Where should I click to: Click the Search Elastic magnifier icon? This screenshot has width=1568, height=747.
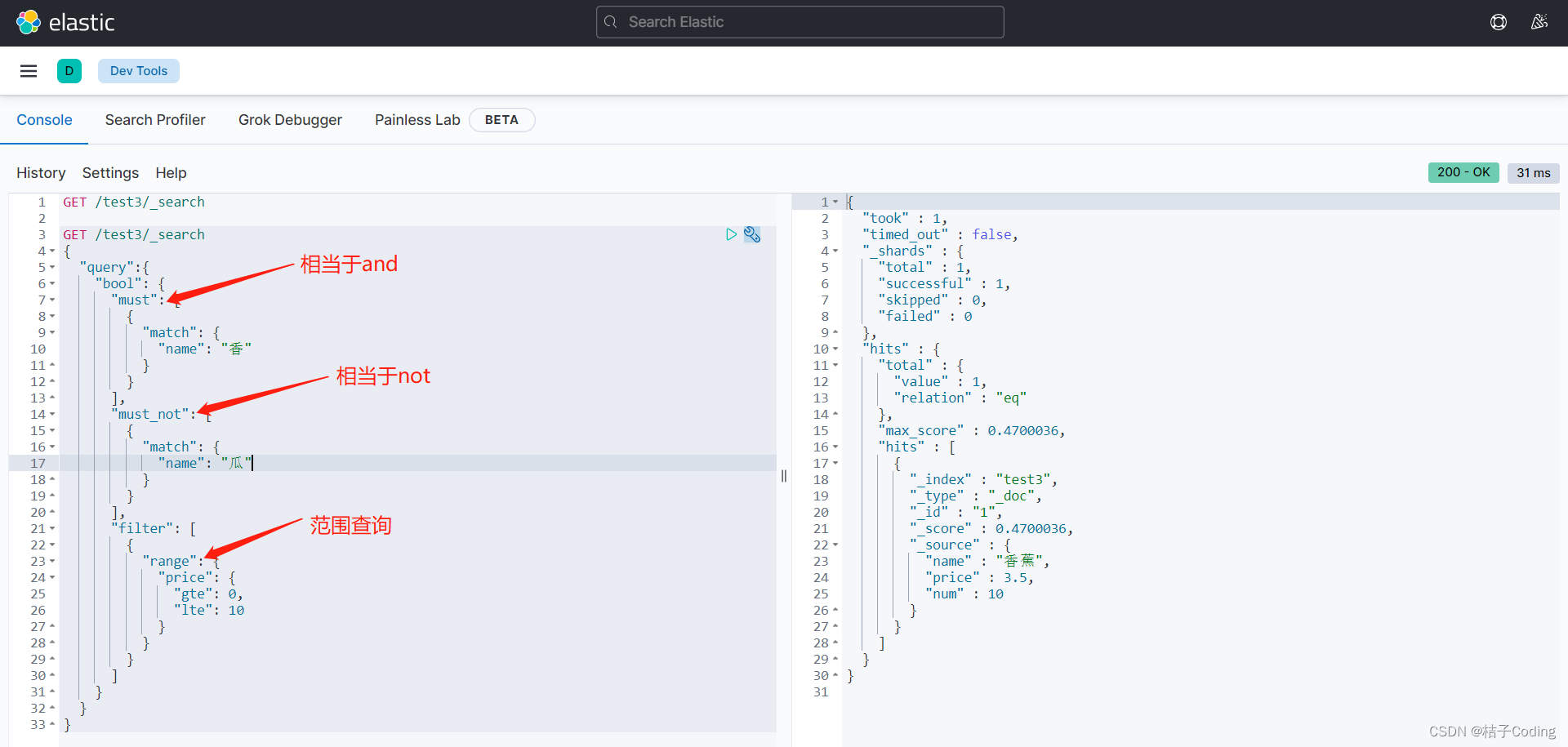(x=611, y=22)
